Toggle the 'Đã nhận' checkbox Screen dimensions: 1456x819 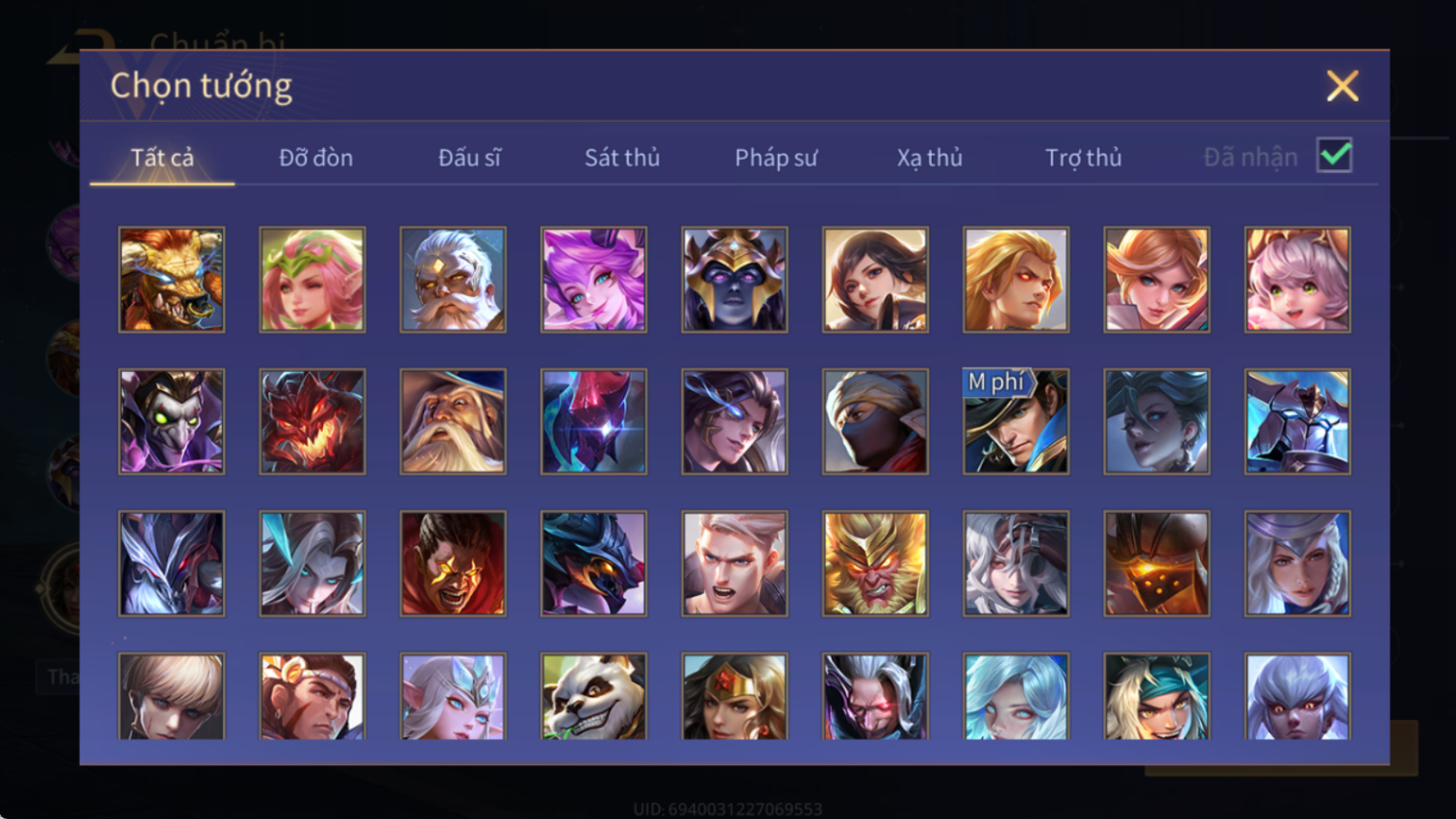point(1335,156)
